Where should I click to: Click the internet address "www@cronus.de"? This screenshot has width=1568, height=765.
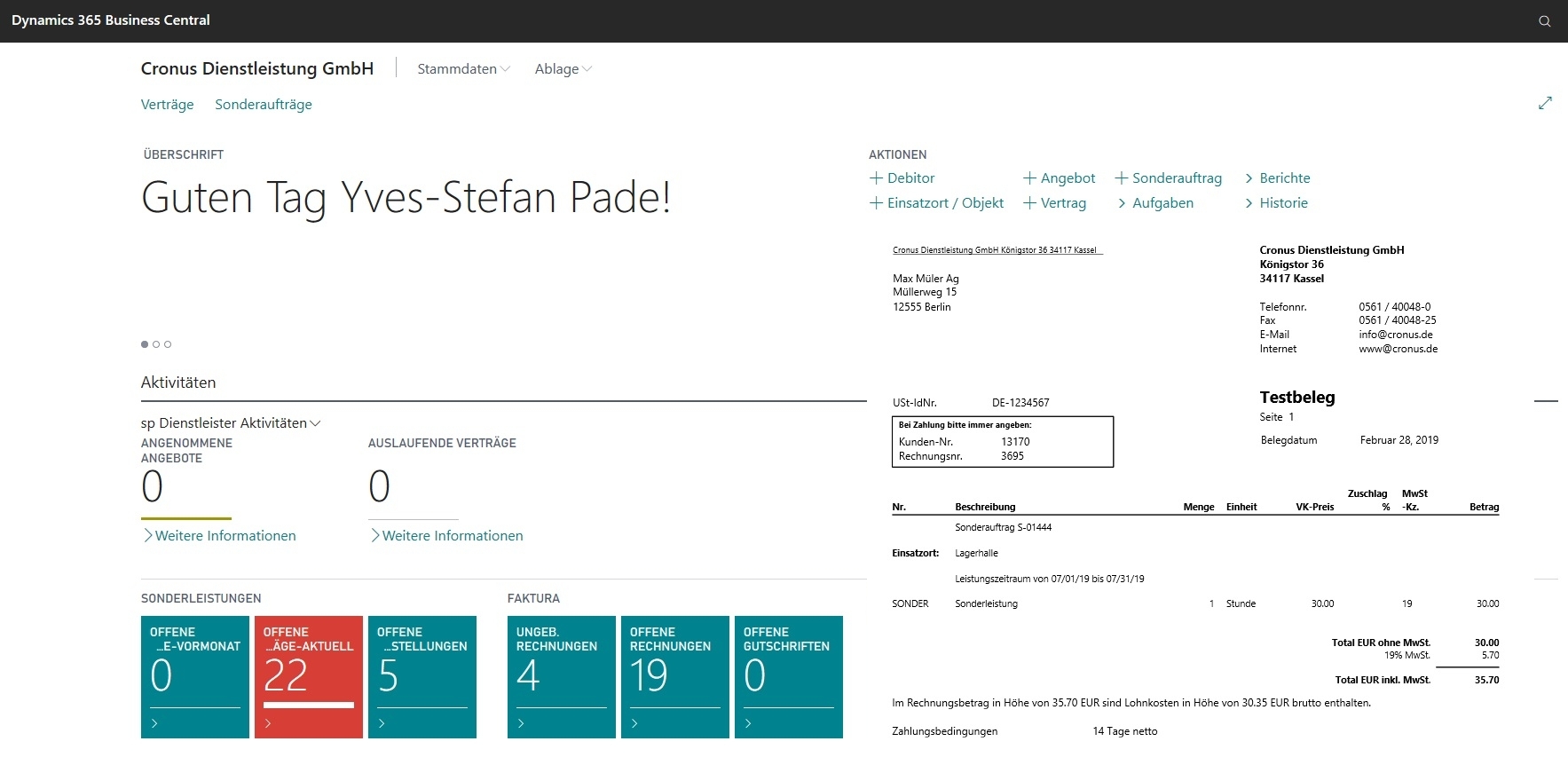click(x=1399, y=349)
